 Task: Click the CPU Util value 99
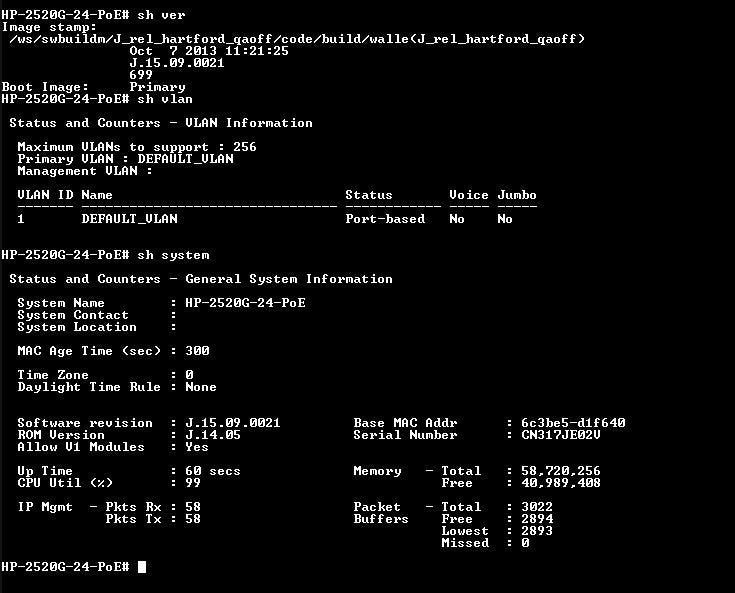coord(193,483)
